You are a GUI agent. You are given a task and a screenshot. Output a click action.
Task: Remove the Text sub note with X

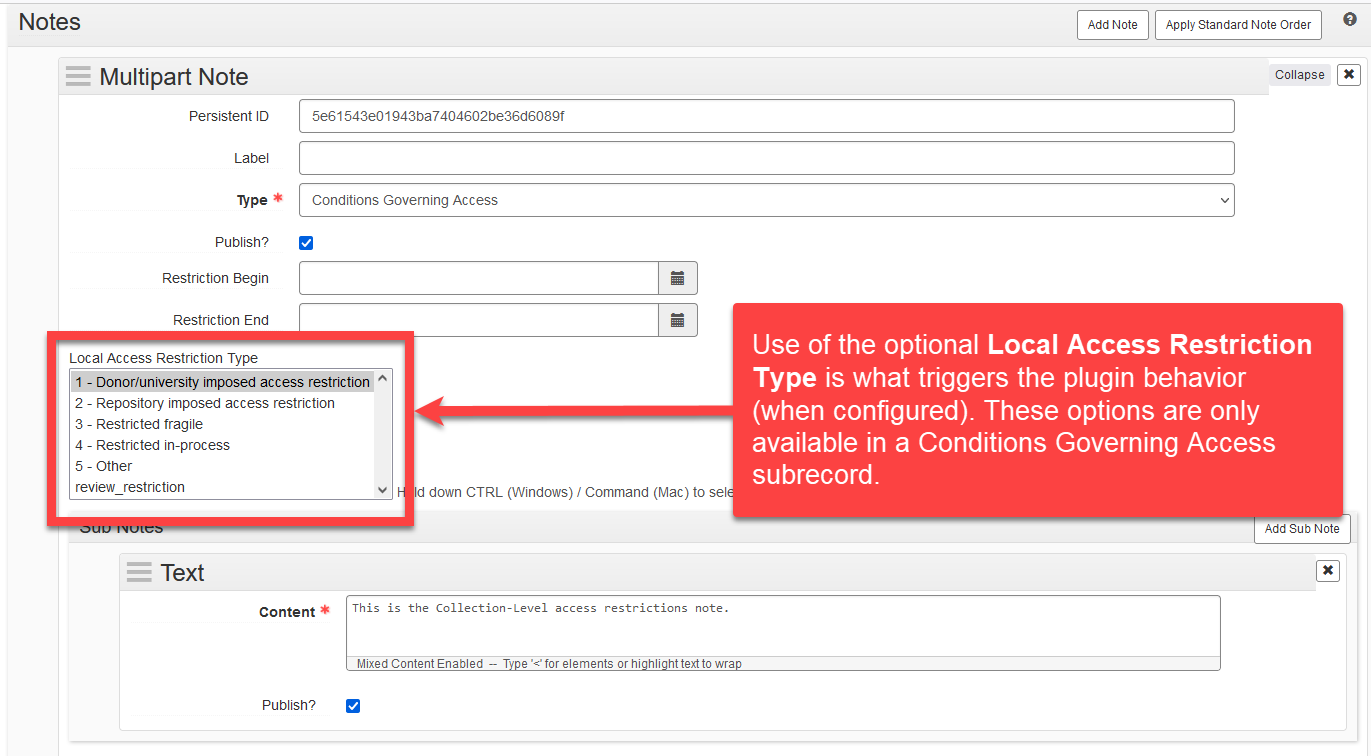click(1327, 570)
